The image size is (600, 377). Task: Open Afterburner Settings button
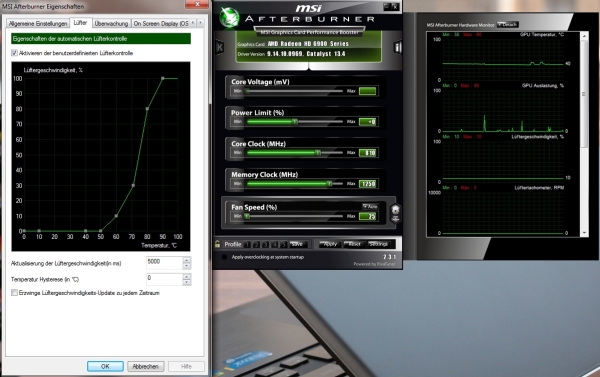[378, 244]
